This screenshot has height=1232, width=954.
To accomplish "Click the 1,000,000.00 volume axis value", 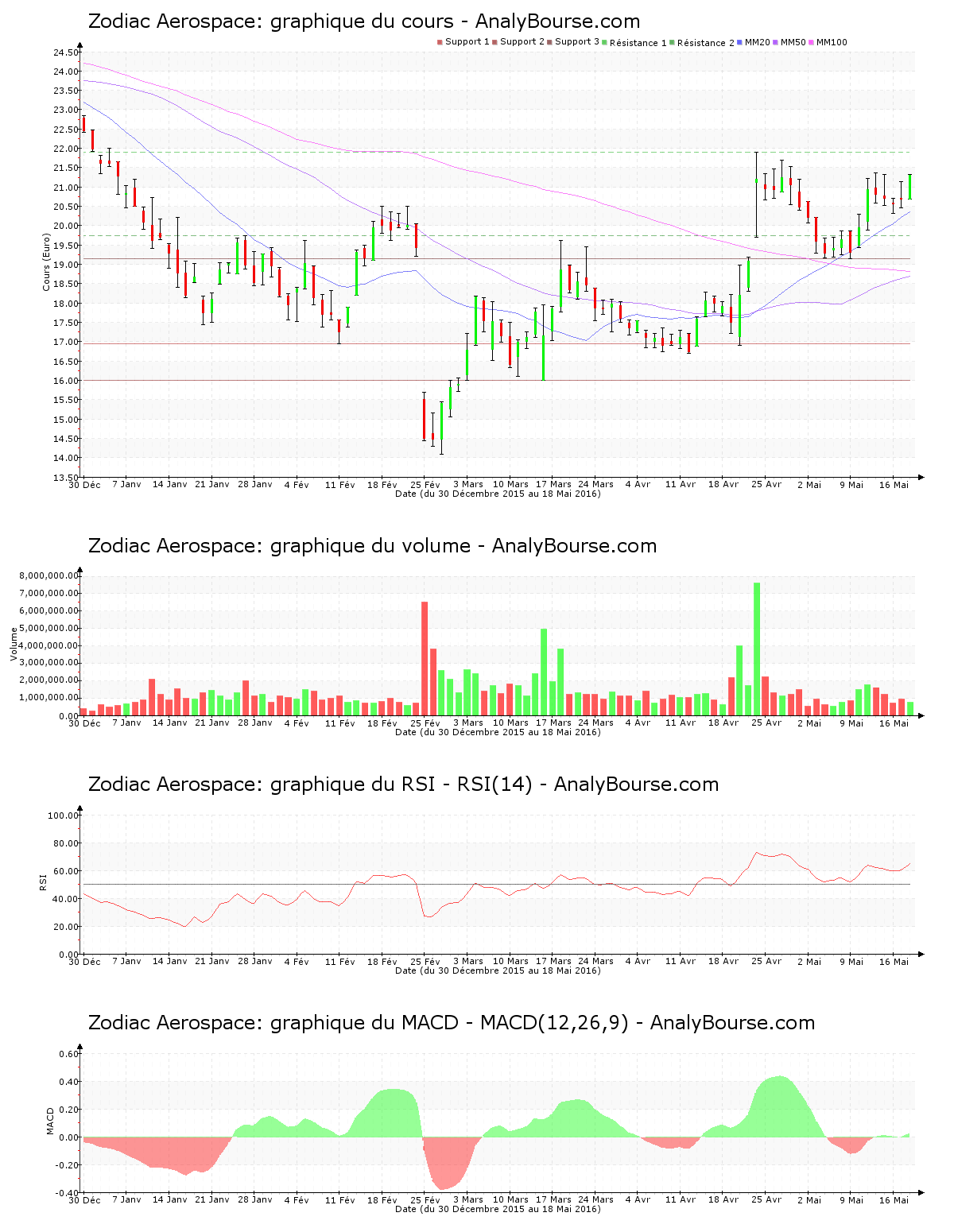I will coord(50,698).
